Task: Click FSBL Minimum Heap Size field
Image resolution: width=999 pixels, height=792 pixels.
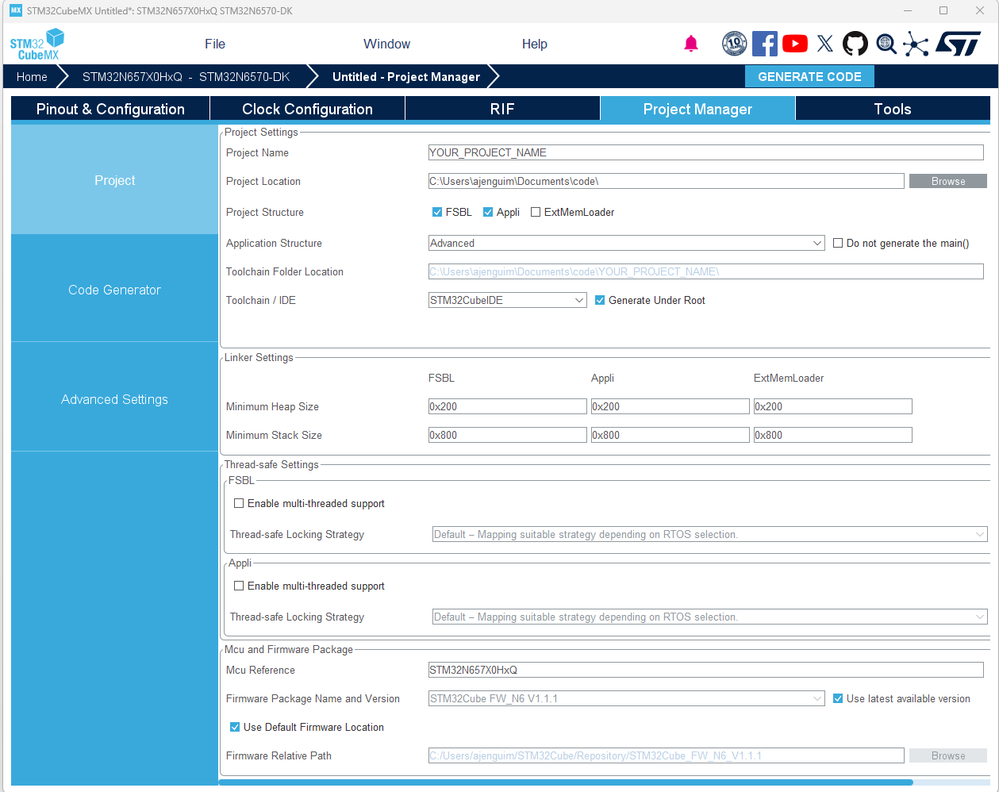Action: click(x=507, y=406)
